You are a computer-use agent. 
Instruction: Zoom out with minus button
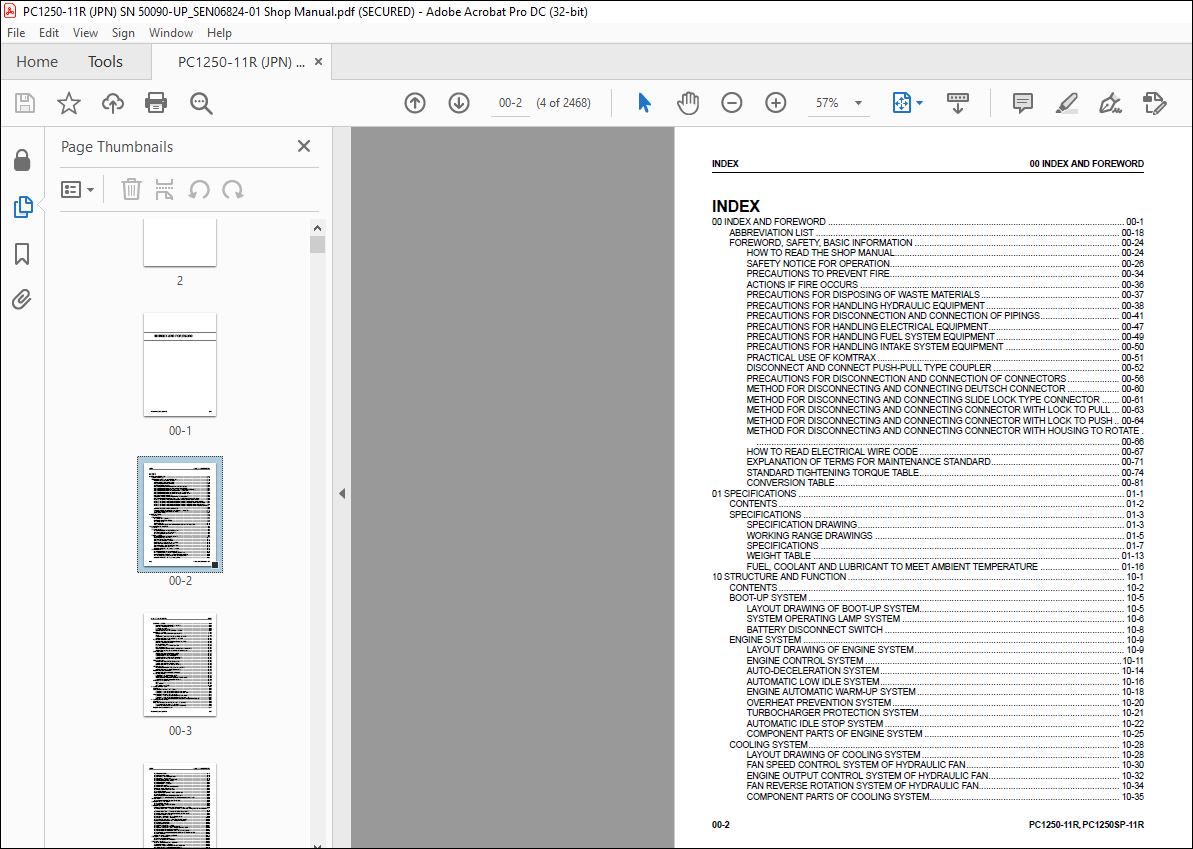pos(731,103)
